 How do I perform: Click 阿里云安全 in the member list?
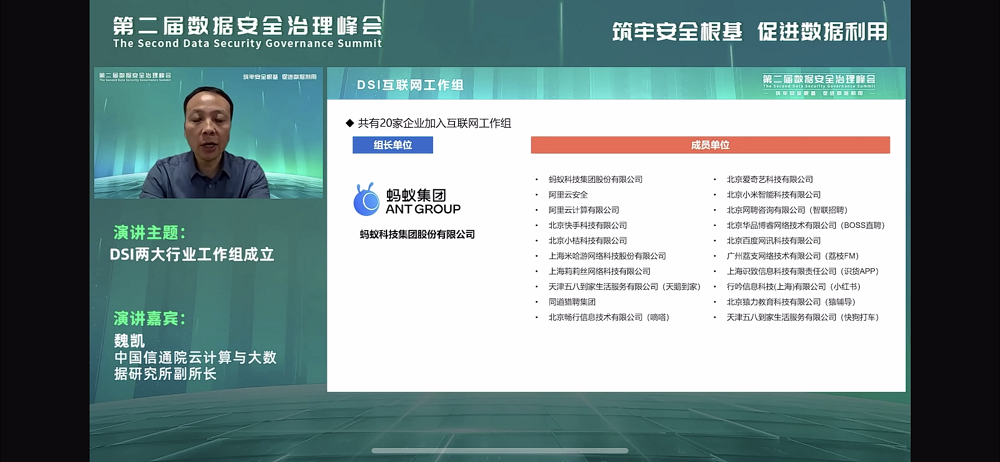click(568, 195)
